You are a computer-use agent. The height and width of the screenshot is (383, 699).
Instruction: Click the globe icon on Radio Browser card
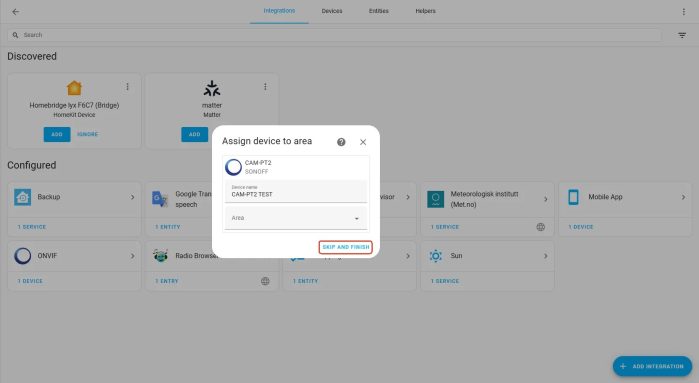pyautogui.click(x=265, y=281)
